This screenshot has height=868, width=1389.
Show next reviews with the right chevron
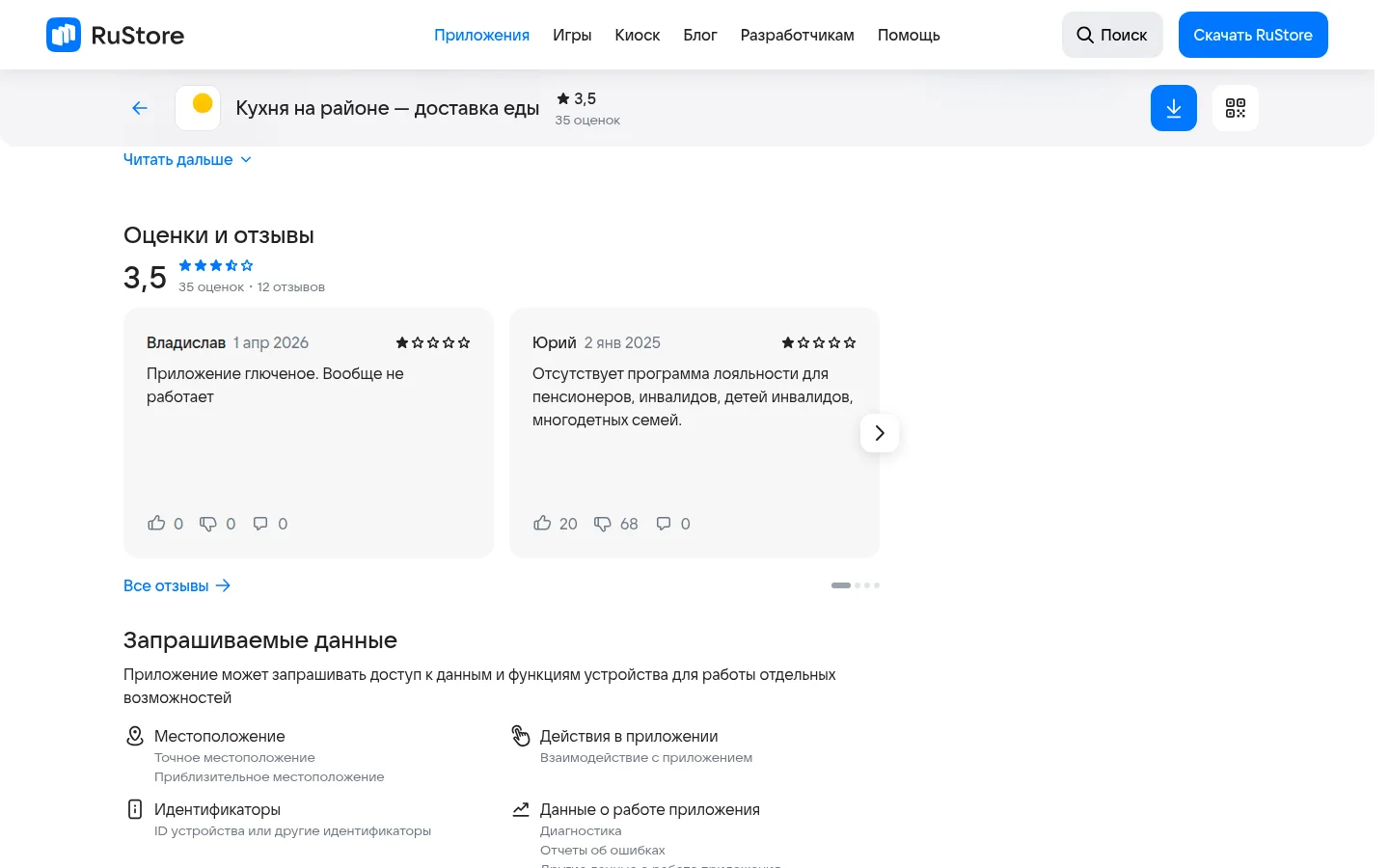[880, 433]
